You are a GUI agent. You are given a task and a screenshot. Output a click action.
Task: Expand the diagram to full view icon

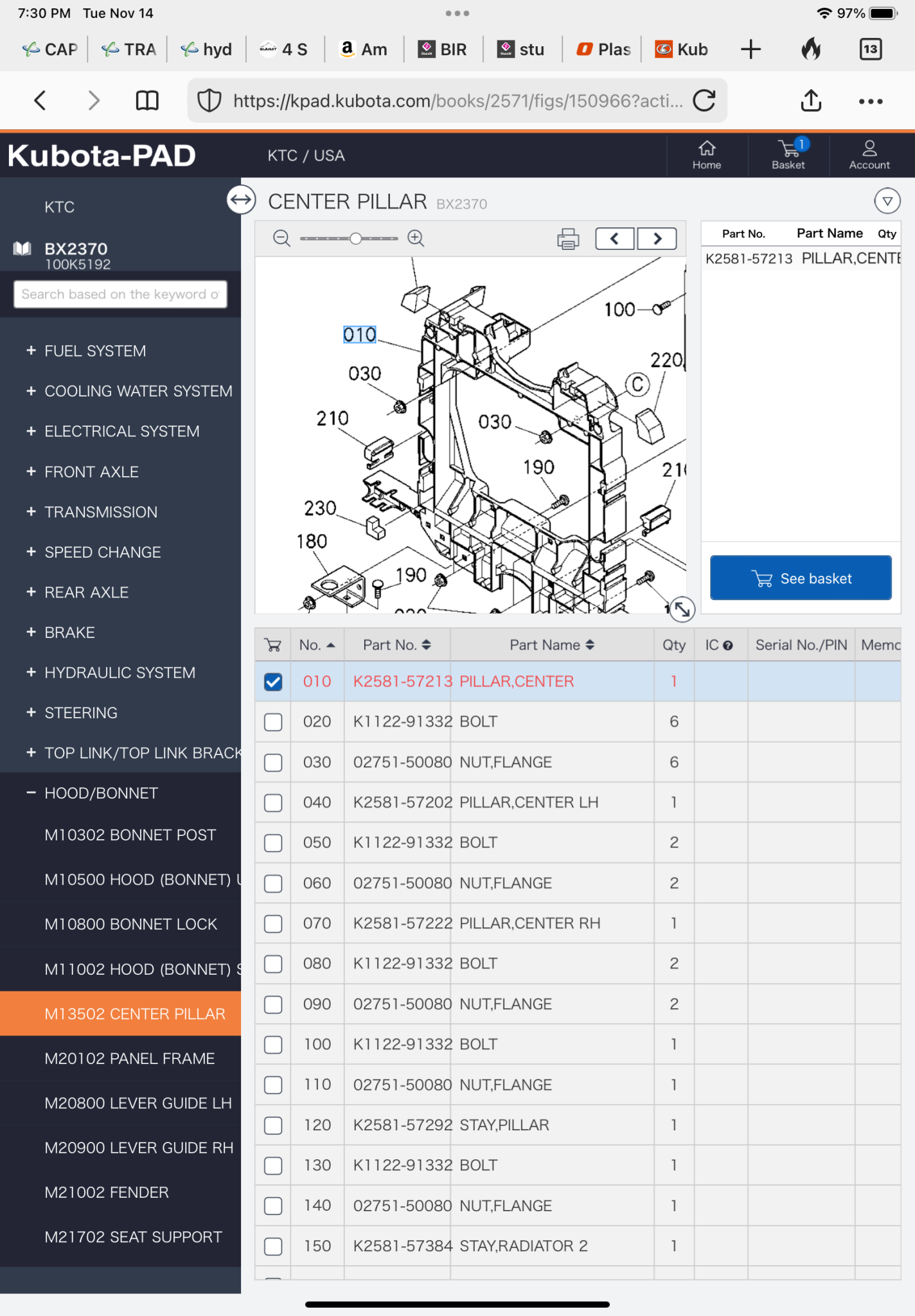[x=682, y=609]
